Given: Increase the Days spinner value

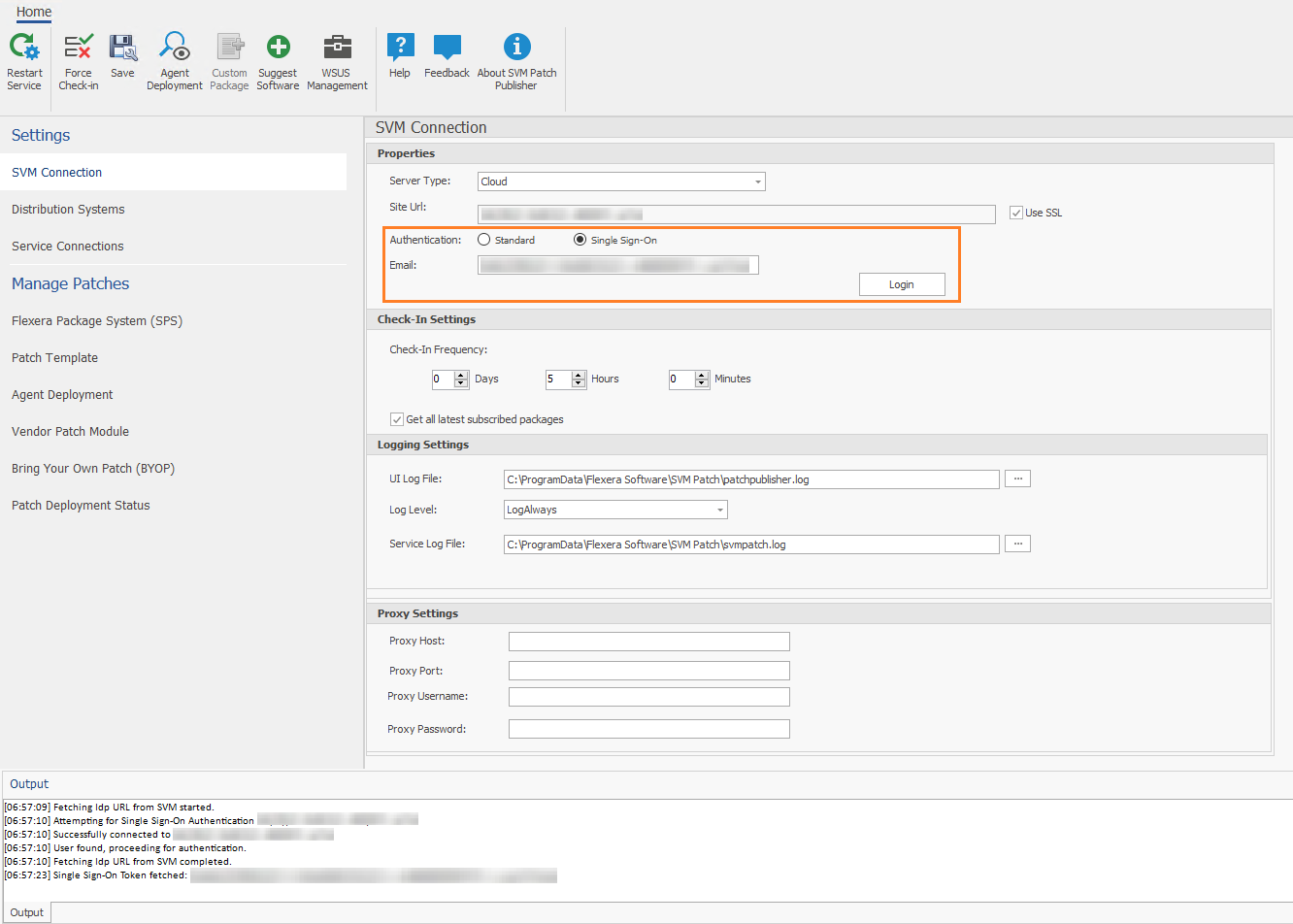Looking at the screenshot, I should click(x=461, y=375).
